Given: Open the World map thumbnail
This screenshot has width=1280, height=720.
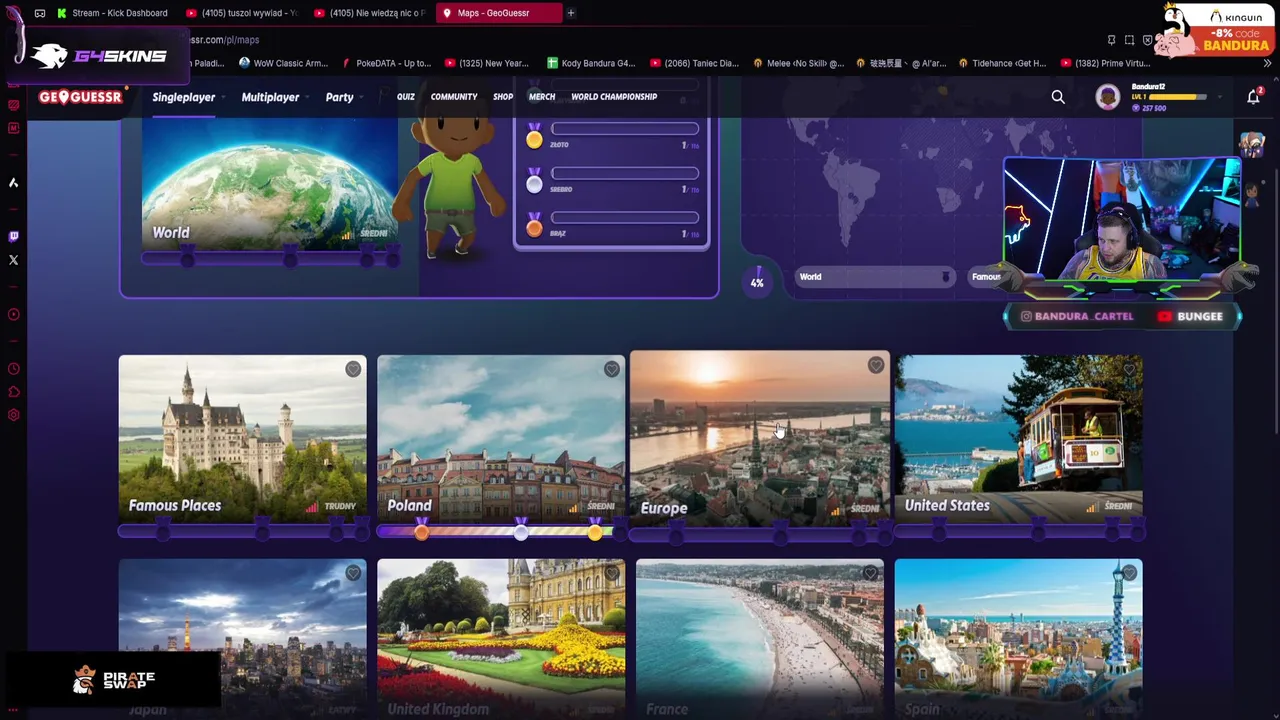Looking at the screenshot, I should [x=269, y=184].
